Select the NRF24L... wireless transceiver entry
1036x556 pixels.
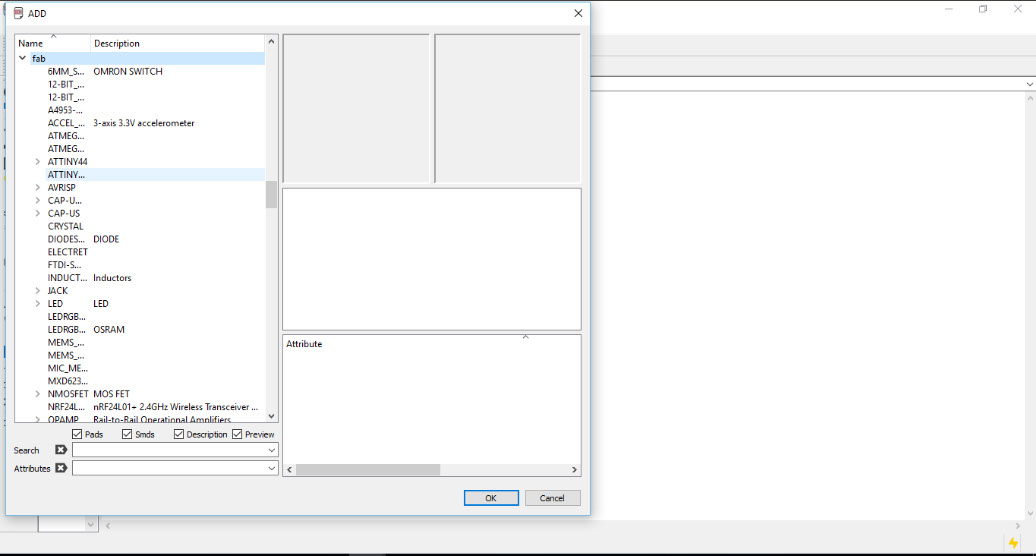tap(155, 407)
